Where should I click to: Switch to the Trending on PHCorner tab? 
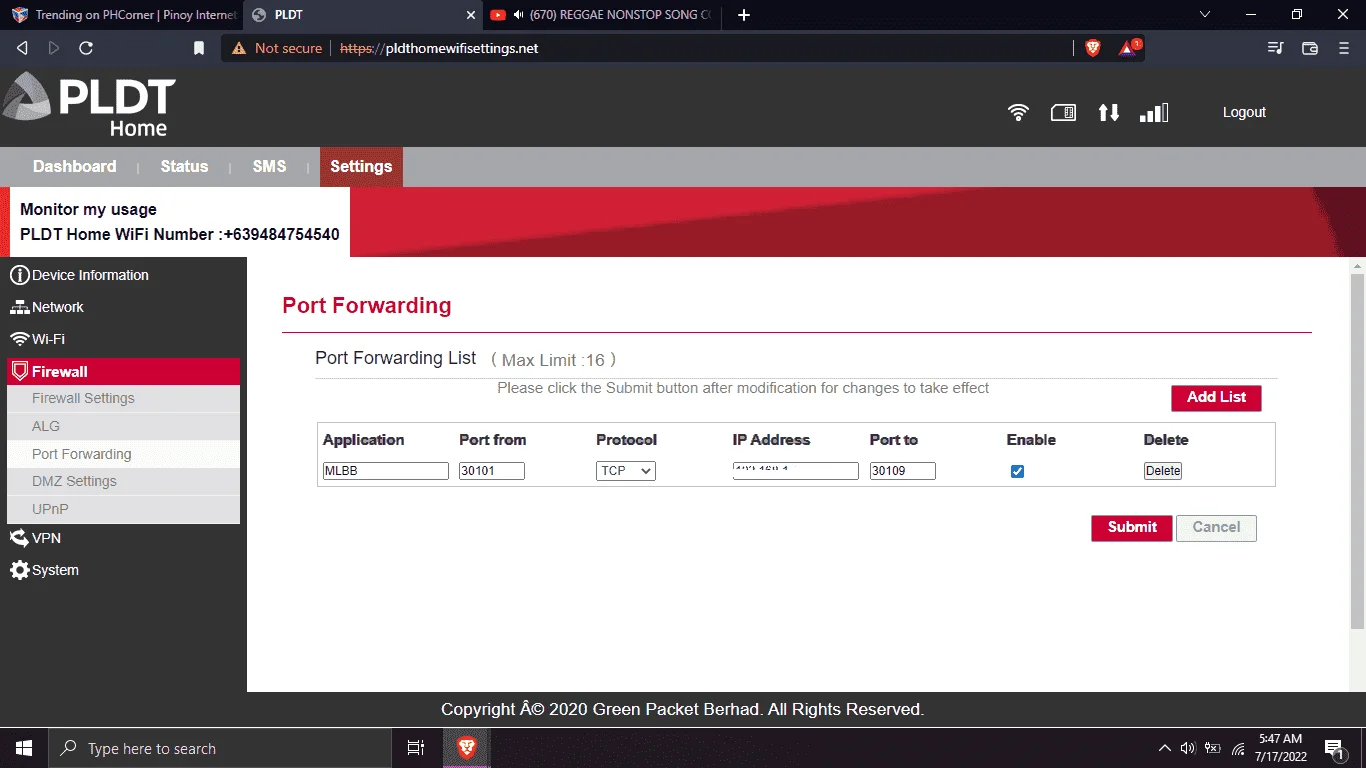pos(123,15)
